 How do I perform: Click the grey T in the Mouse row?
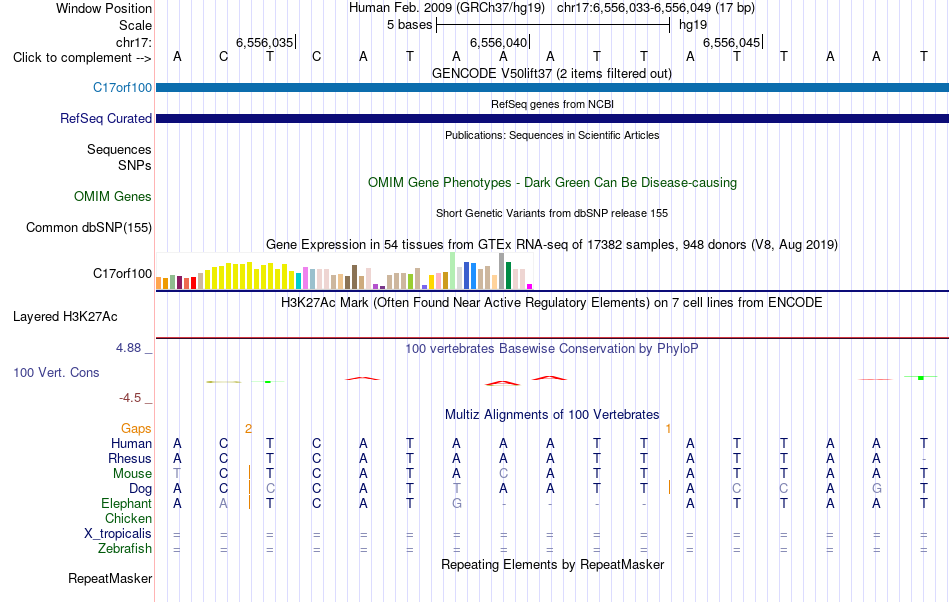point(177,474)
